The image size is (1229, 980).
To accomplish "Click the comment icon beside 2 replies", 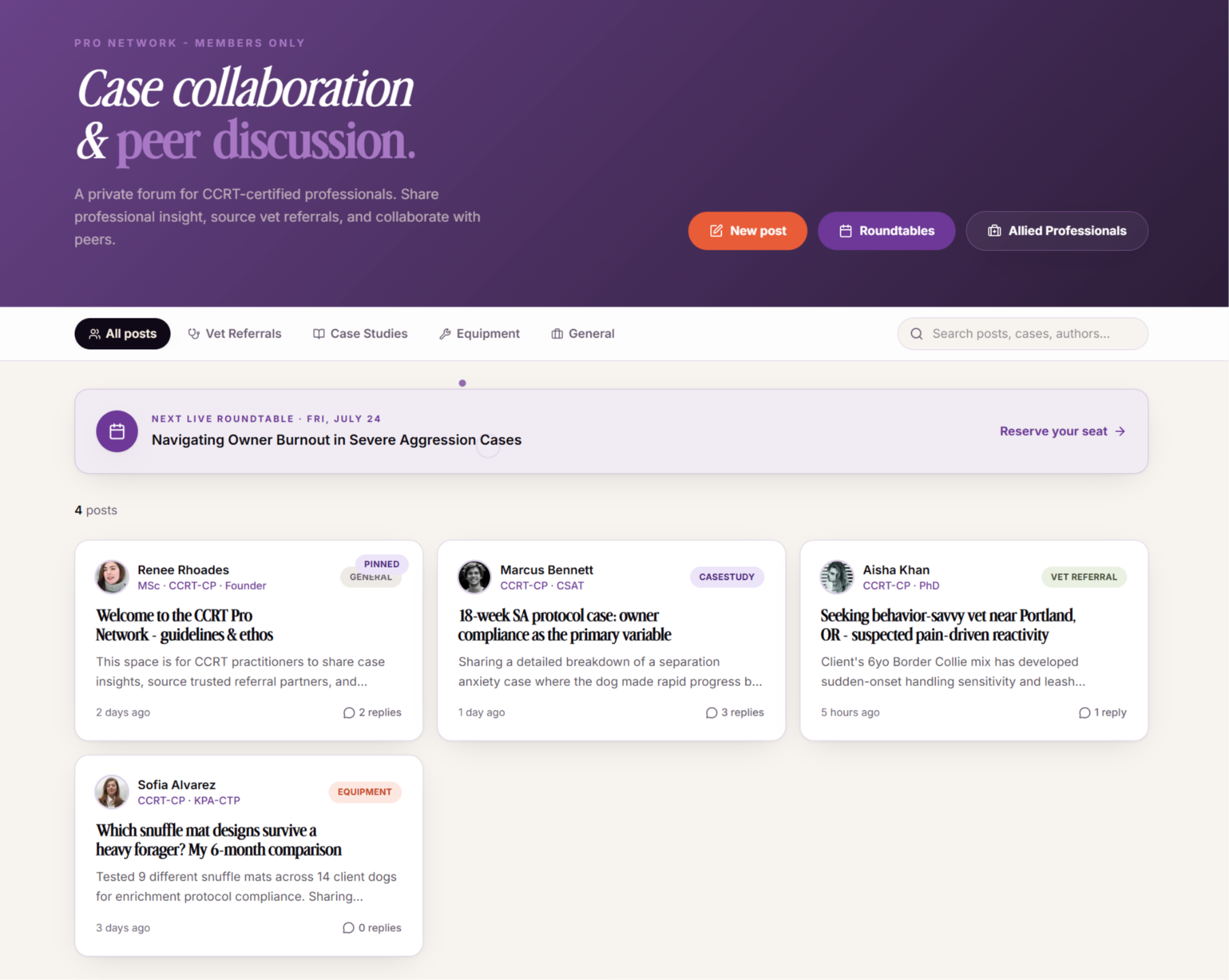I will tap(349, 713).
